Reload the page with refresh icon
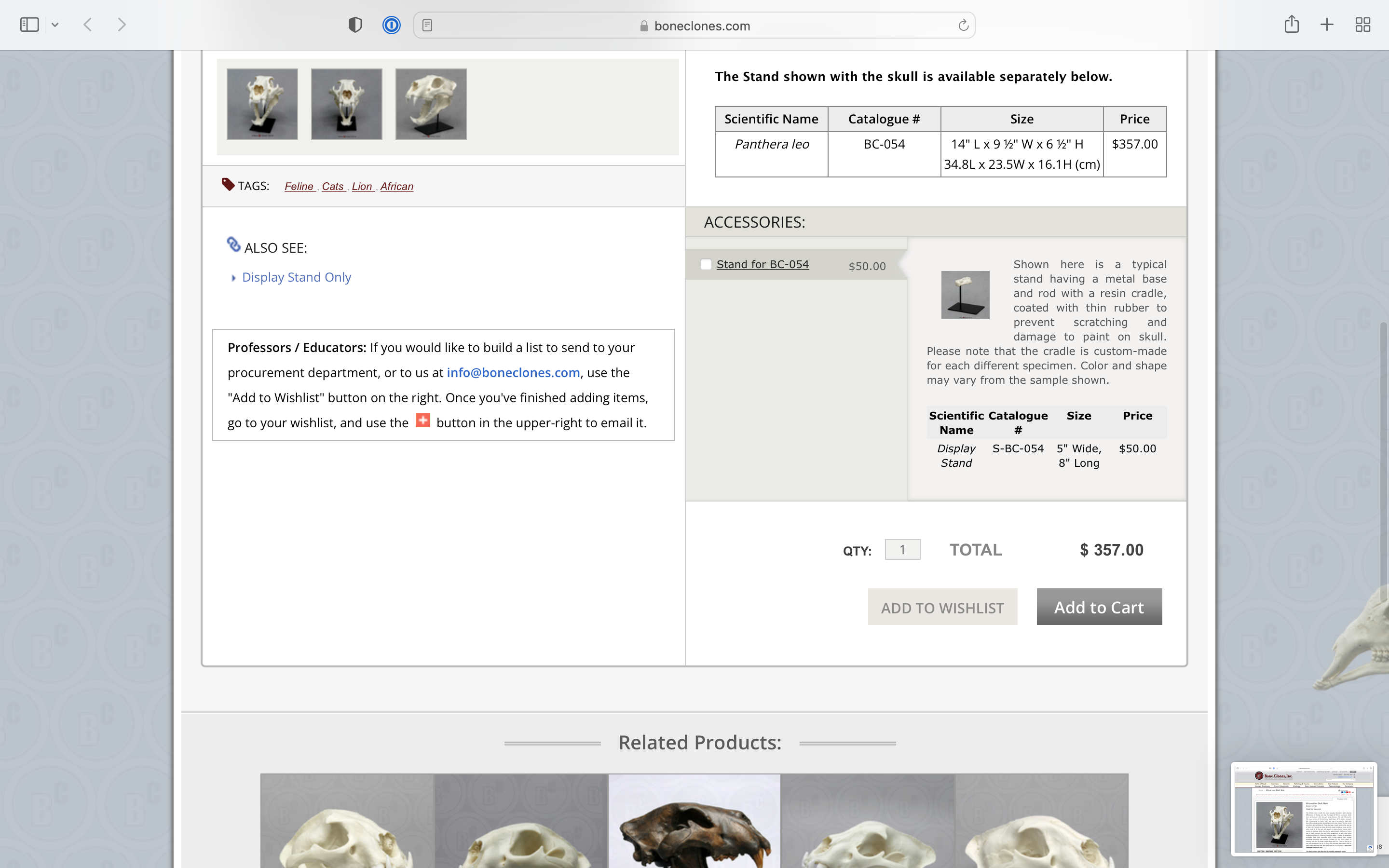 [x=963, y=25]
